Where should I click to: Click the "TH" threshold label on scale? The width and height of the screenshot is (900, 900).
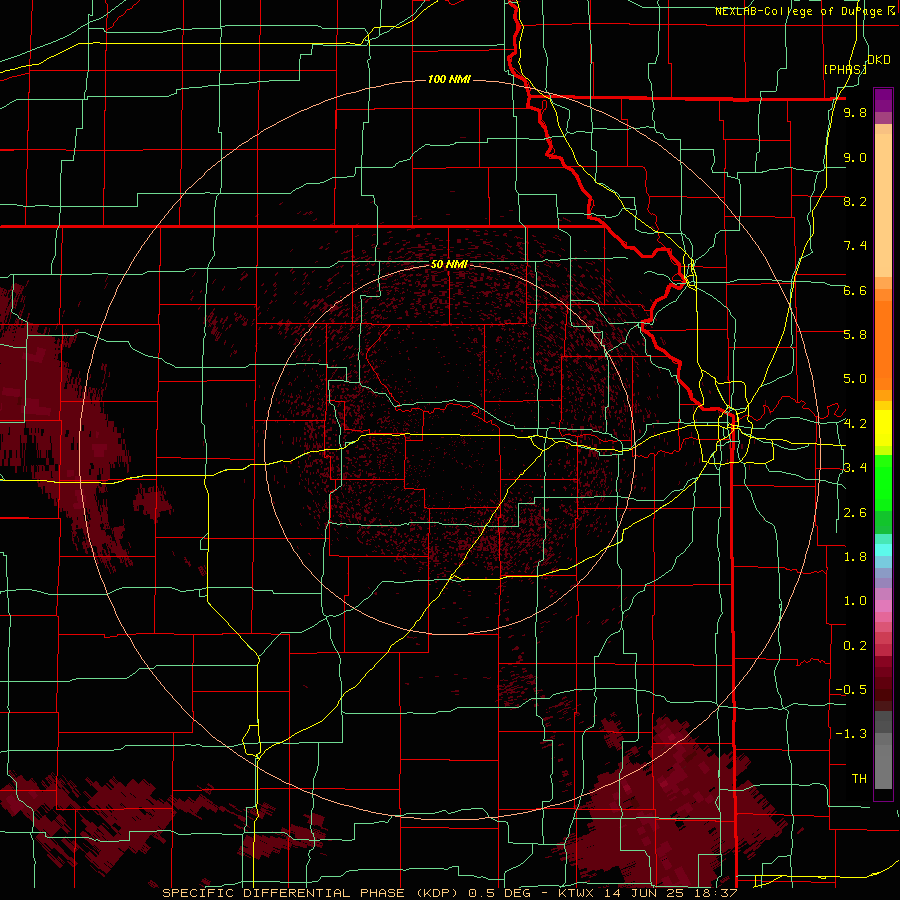point(859,779)
